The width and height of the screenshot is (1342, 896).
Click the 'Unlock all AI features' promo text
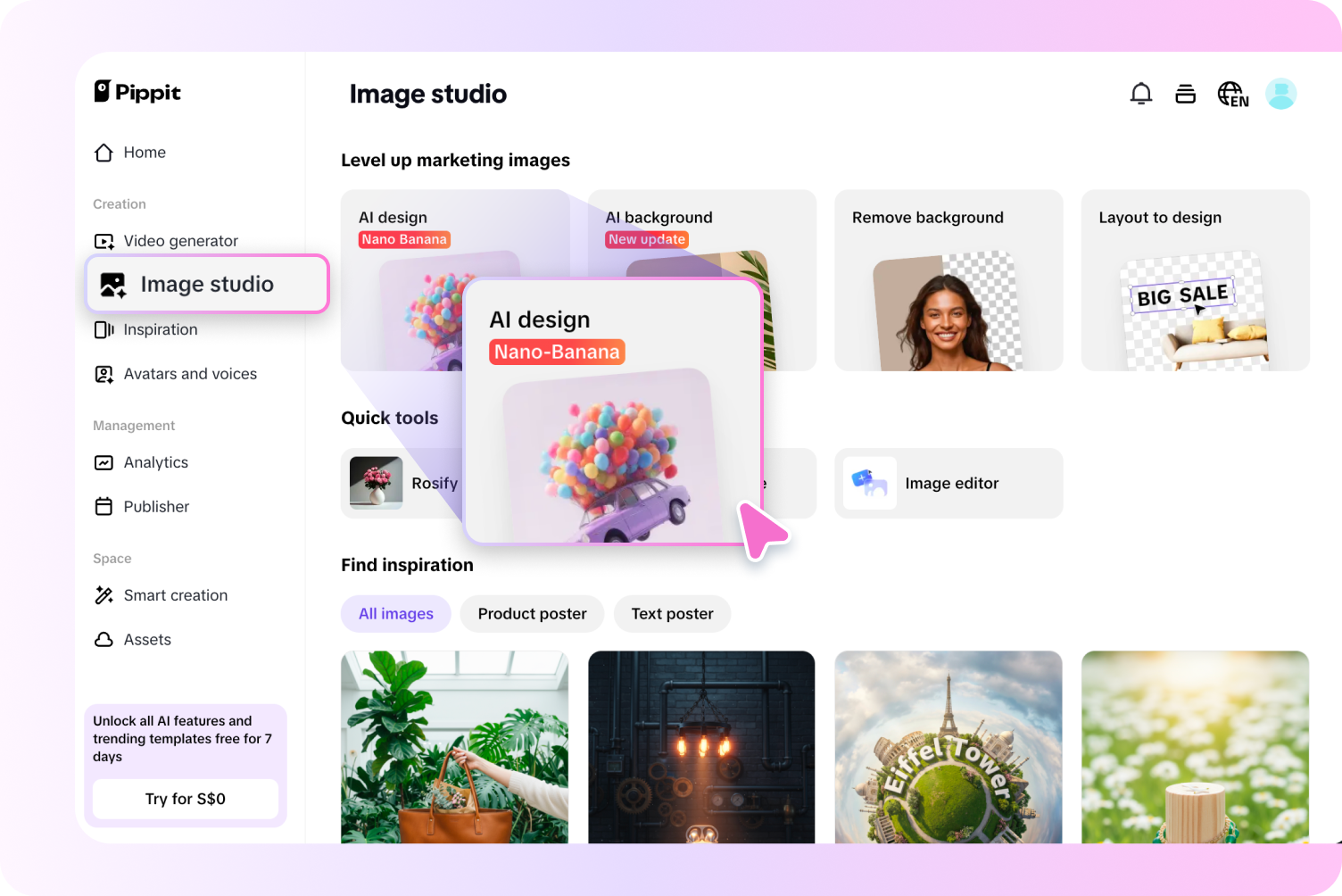pos(183,739)
